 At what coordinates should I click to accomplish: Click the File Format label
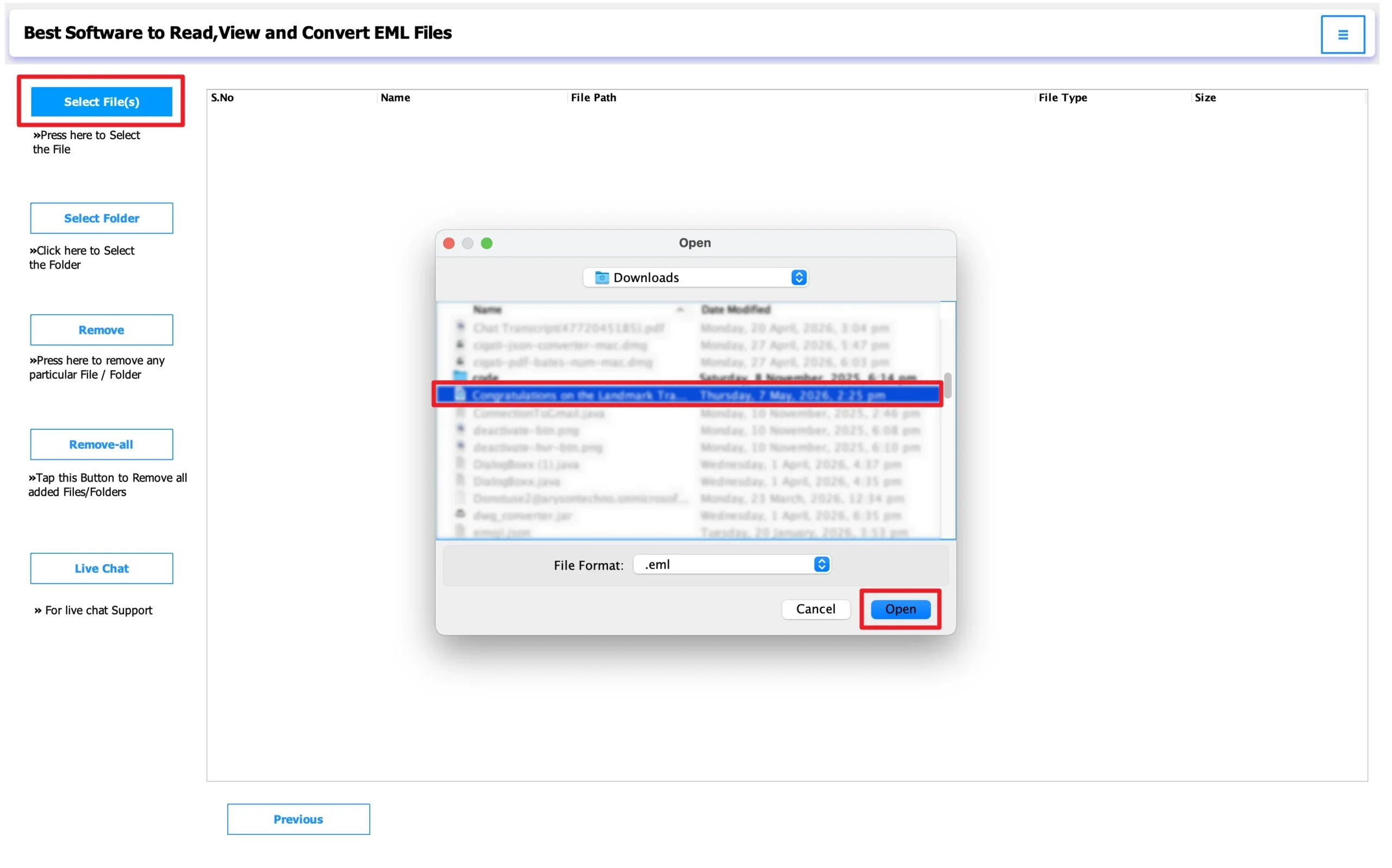tap(588, 565)
